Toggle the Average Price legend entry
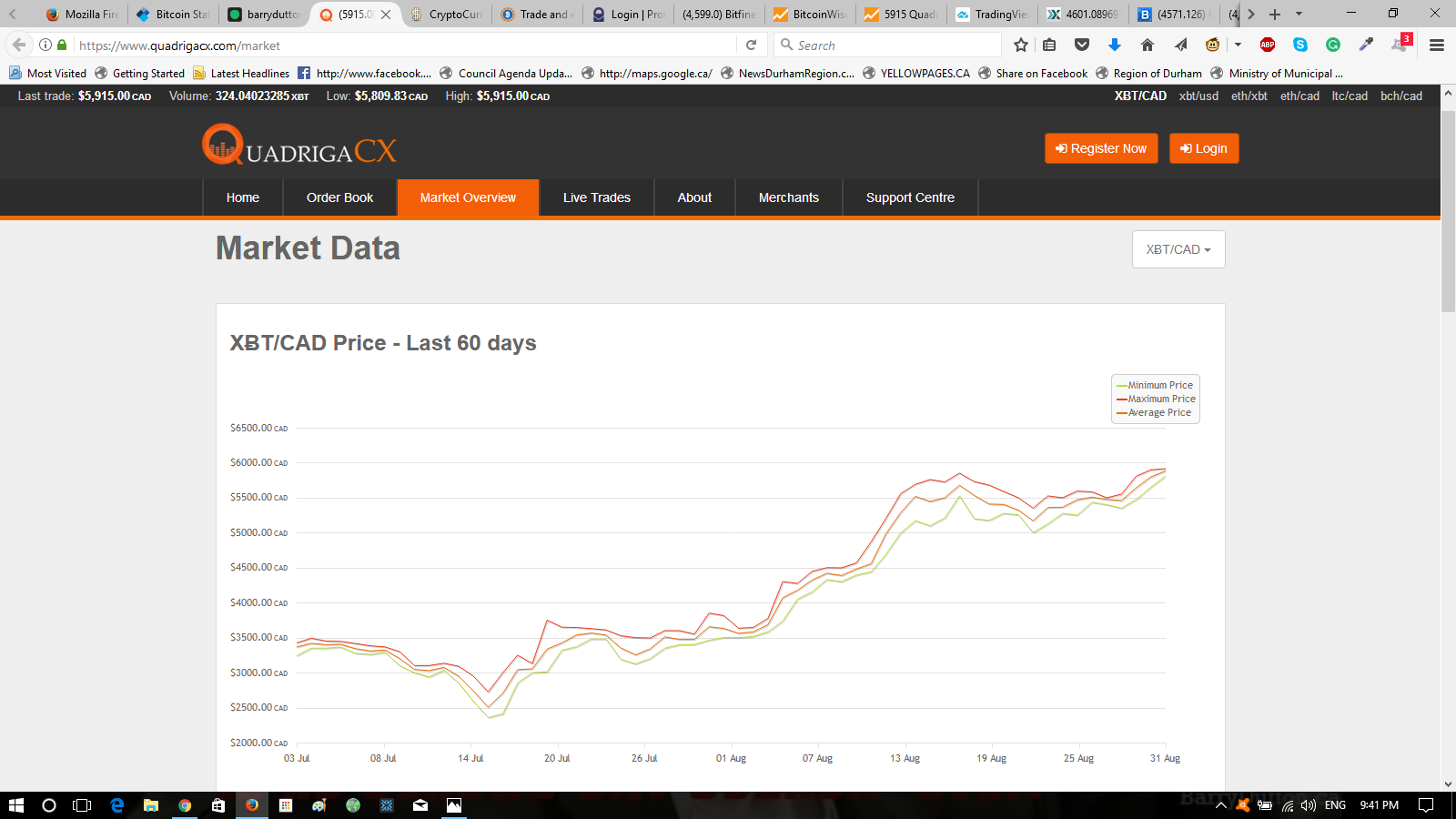 [1154, 412]
